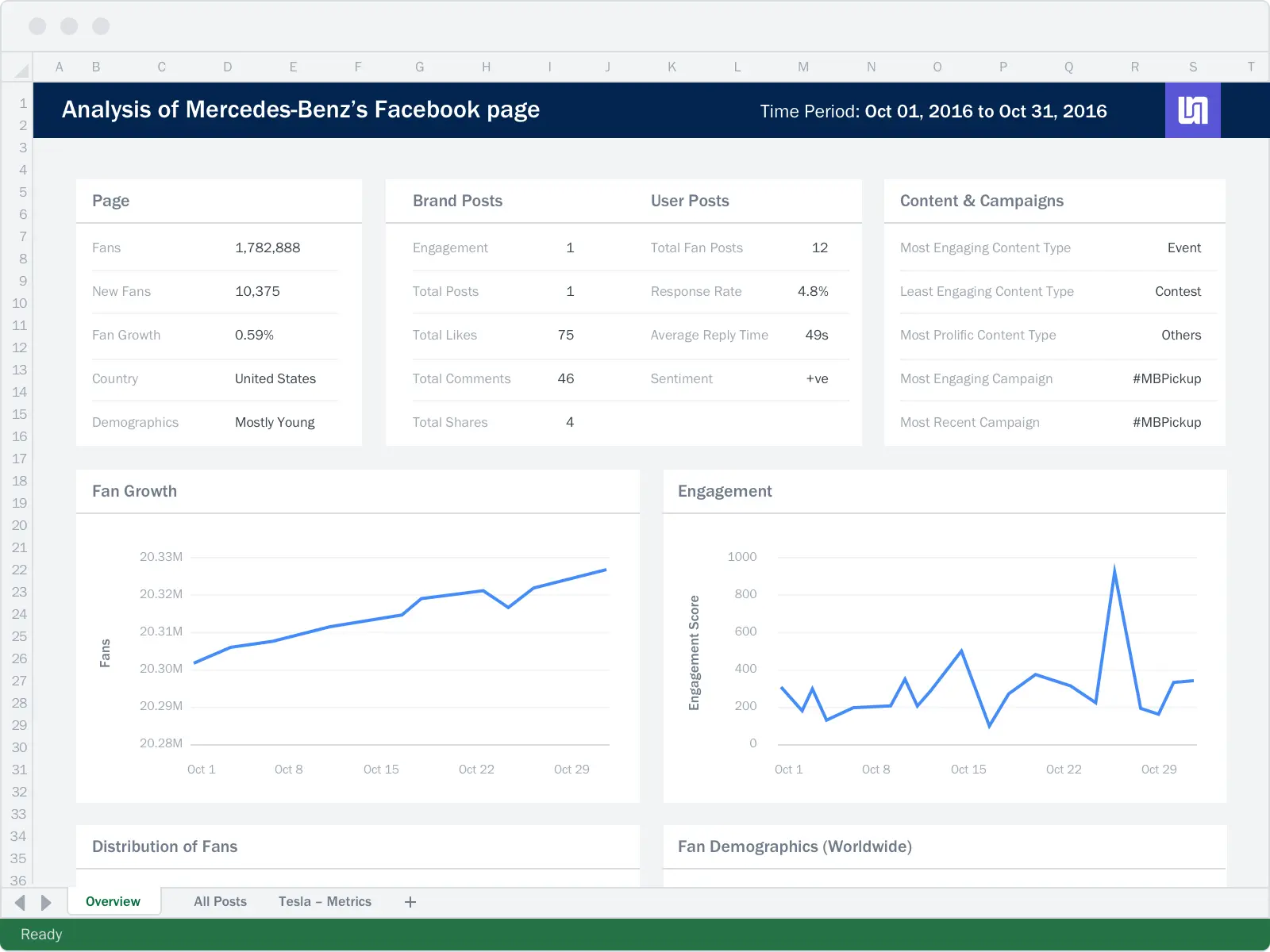Viewport: 1270px width, 952px height.
Task: Switch to the Overview sheet tab
Action: tap(113, 901)
